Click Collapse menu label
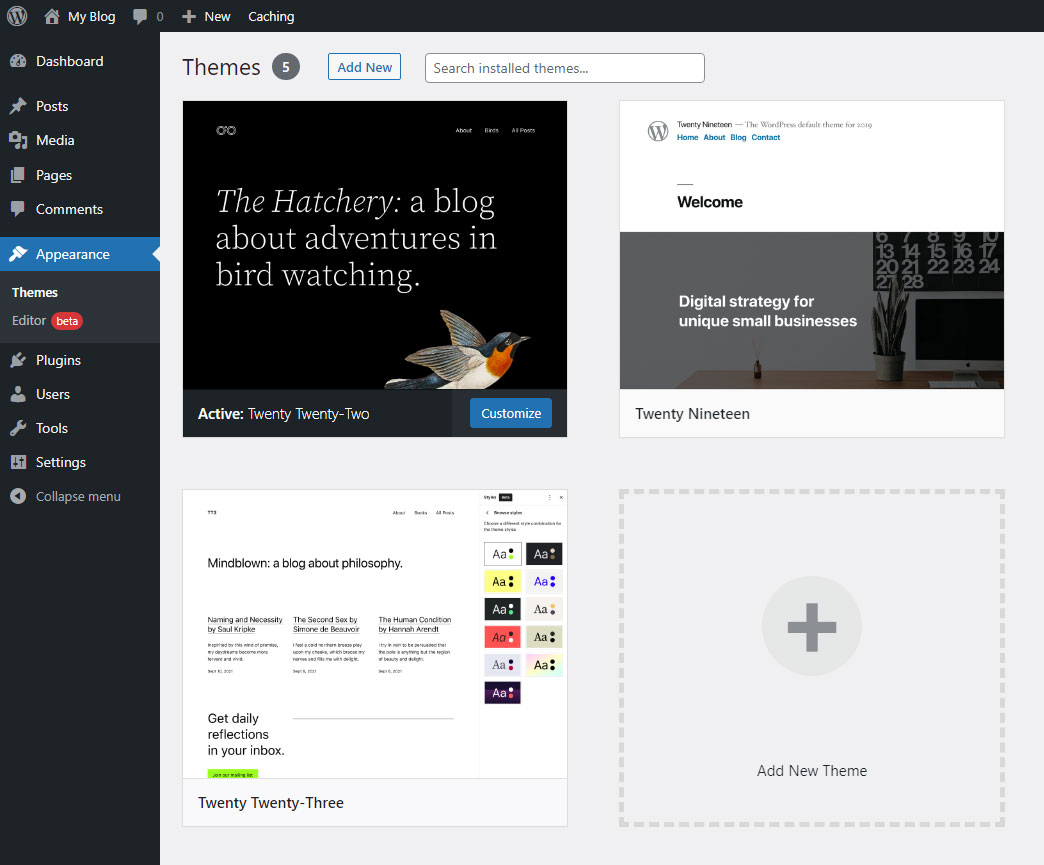The width and height of the screenshot is (1044, 865). click(78, 496)
